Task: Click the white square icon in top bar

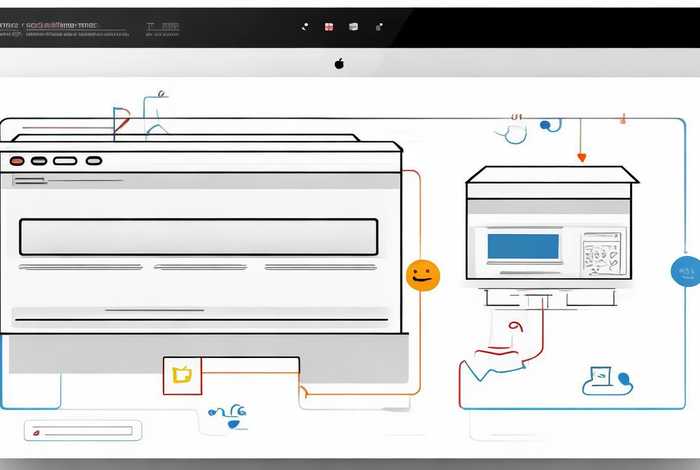Action: [353, 27]
